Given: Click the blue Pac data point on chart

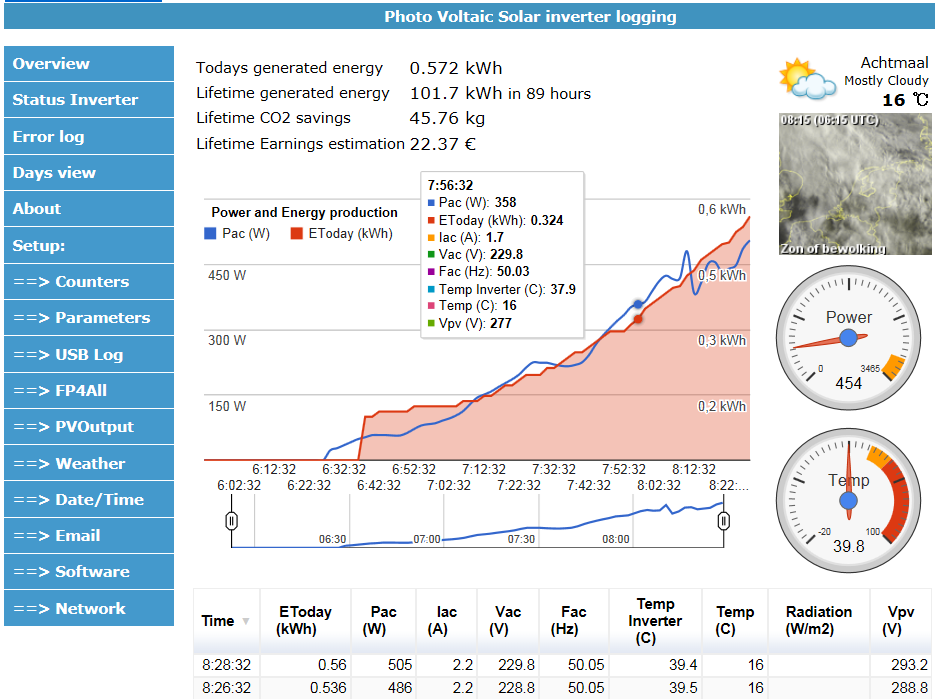Looking at the screenshot, I should (x=638, y=304).
